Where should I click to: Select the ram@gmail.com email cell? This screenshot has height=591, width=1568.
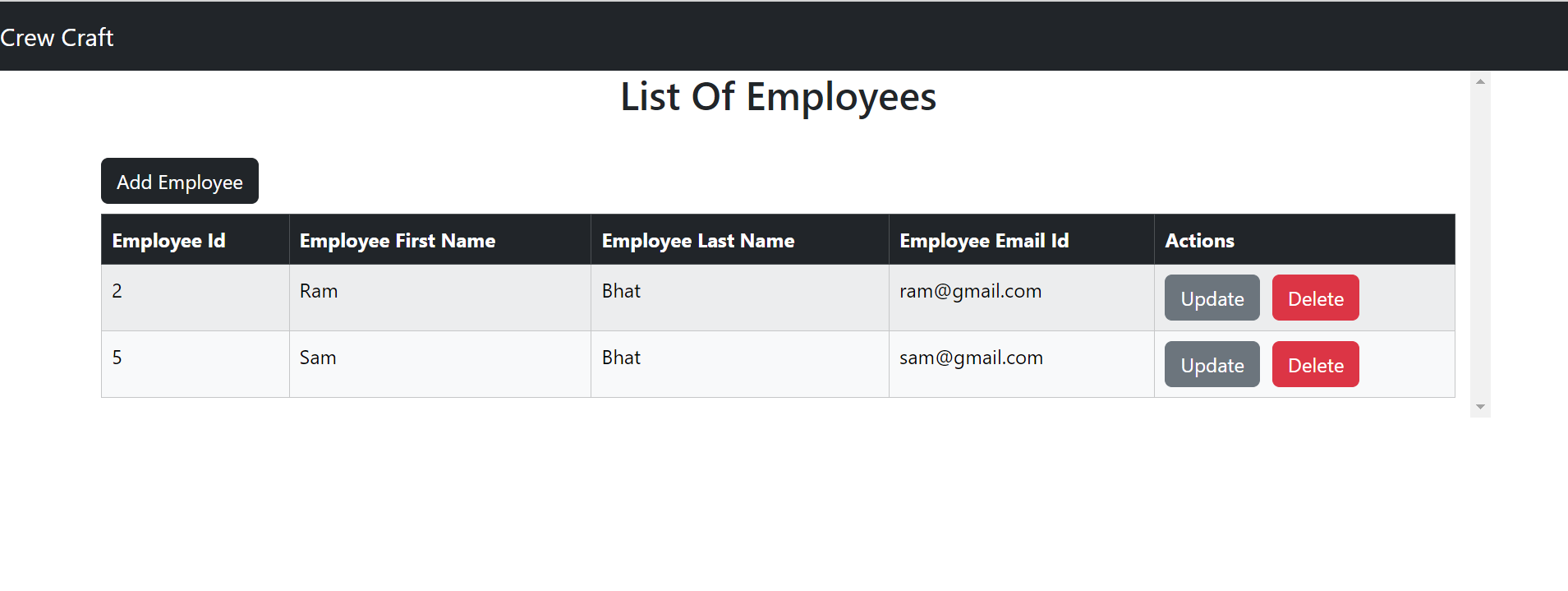(970, 292)
